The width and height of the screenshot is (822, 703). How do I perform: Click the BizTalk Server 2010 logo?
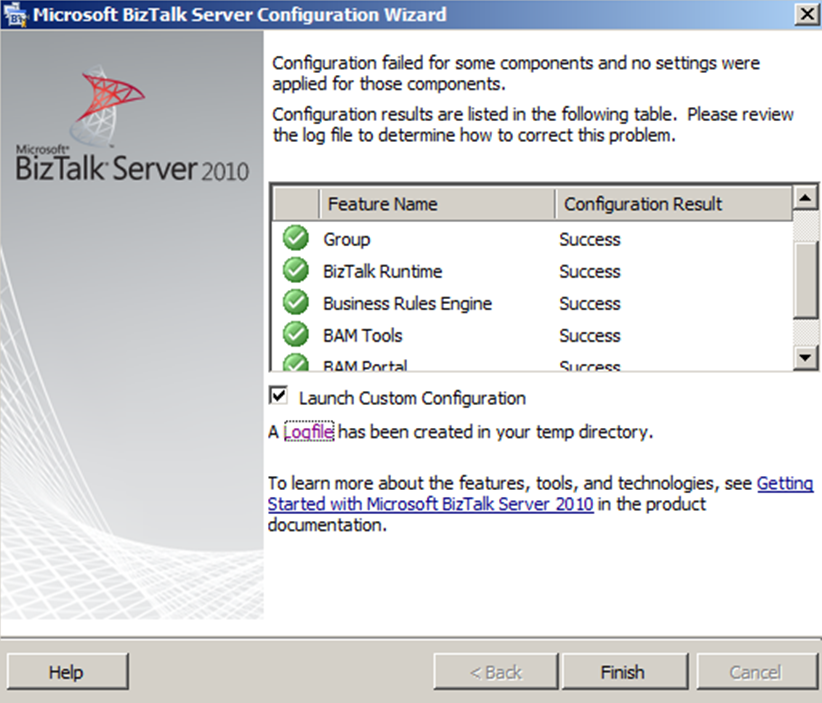(x=132, y=130)
